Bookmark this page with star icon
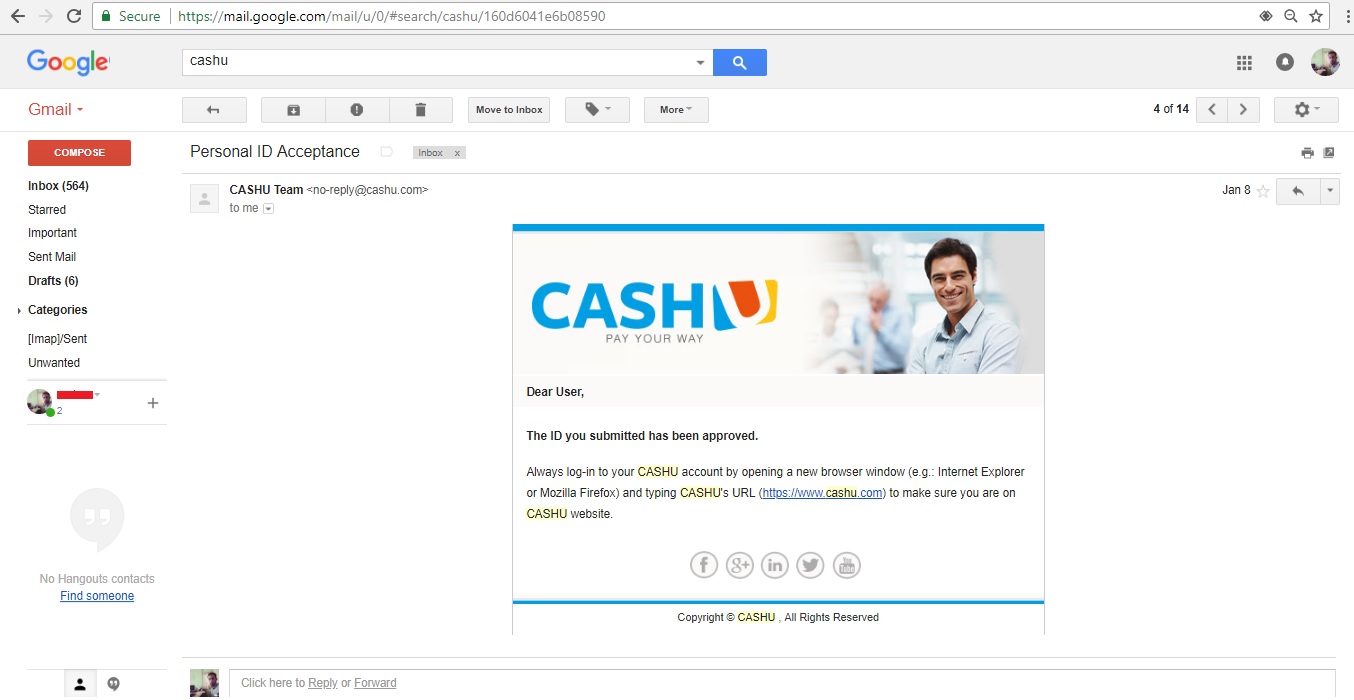 [x=1316, y=16]
